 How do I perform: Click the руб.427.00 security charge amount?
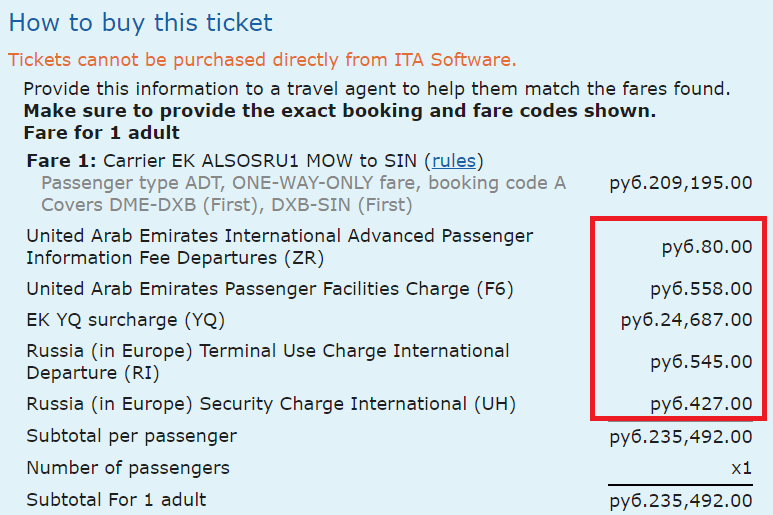coord(701,404)
